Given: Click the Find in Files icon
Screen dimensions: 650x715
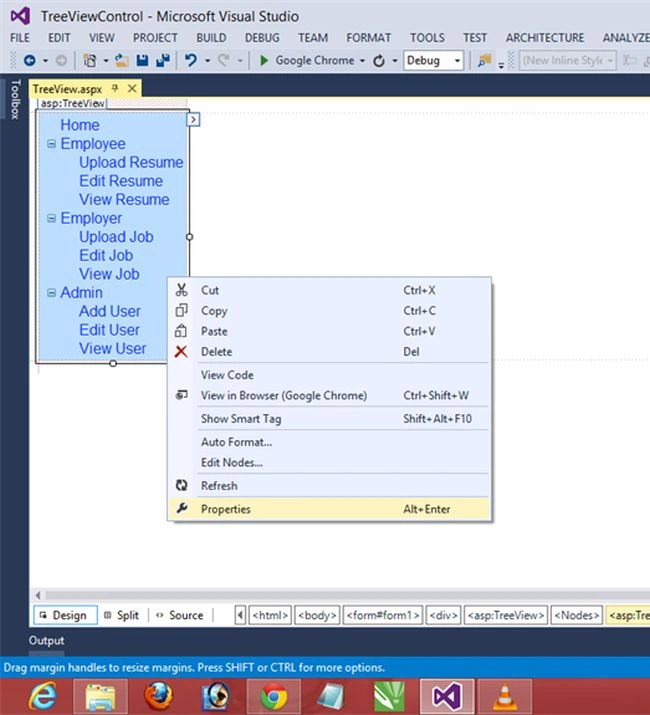Looking at the screenshot, I should (x=484, y=60).
